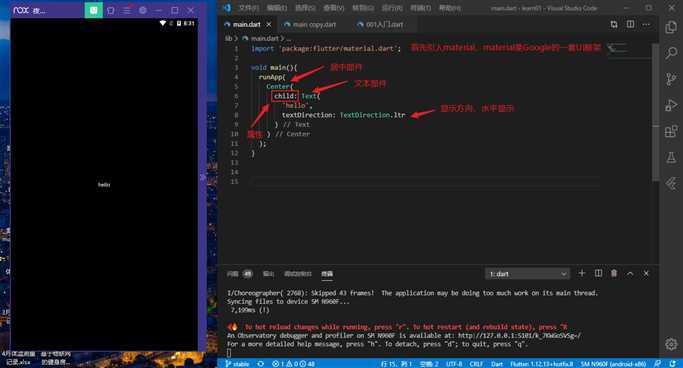Open the Extensions view
The image size is (683, 368).
(x=671, y=131)
